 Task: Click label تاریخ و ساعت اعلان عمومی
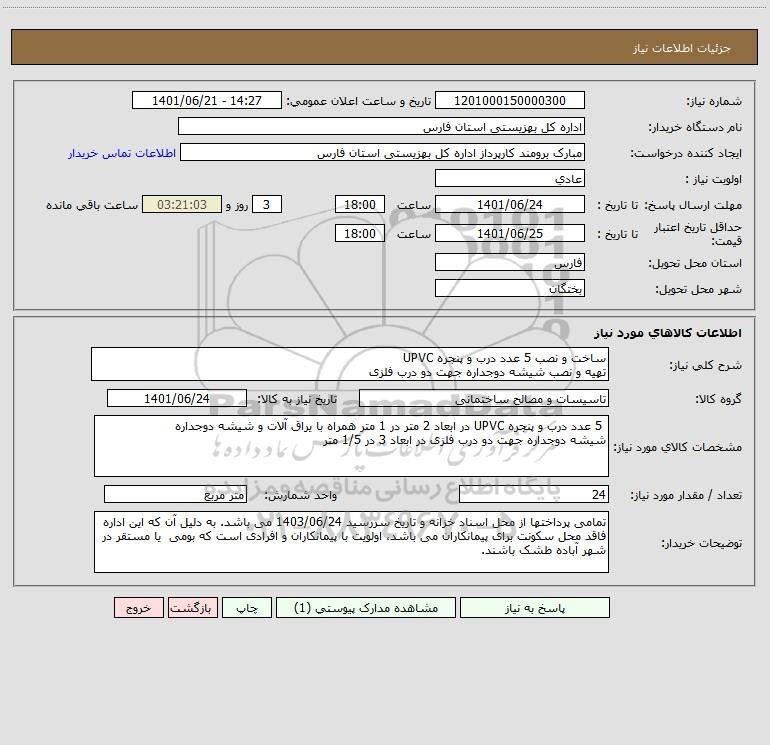(359, 102)
